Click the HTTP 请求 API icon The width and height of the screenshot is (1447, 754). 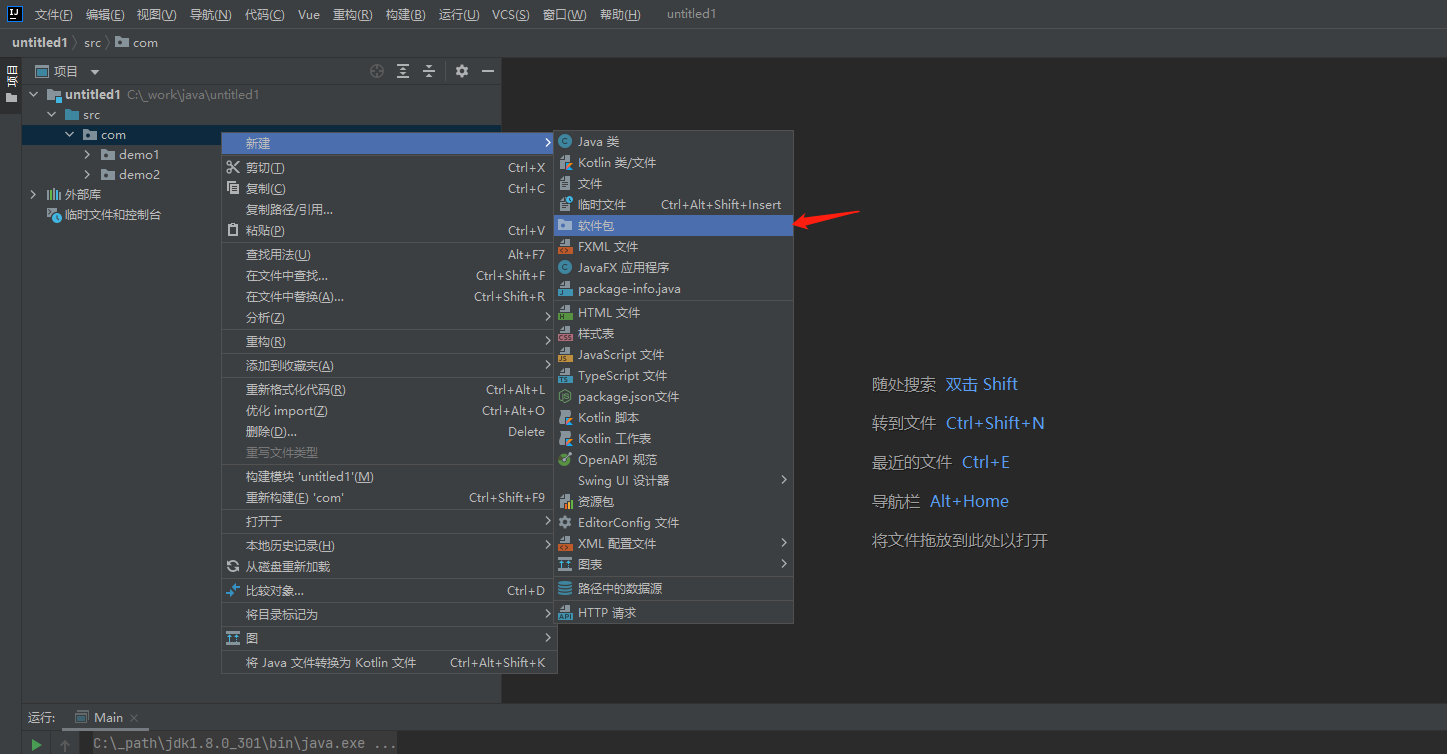[565, 613]
